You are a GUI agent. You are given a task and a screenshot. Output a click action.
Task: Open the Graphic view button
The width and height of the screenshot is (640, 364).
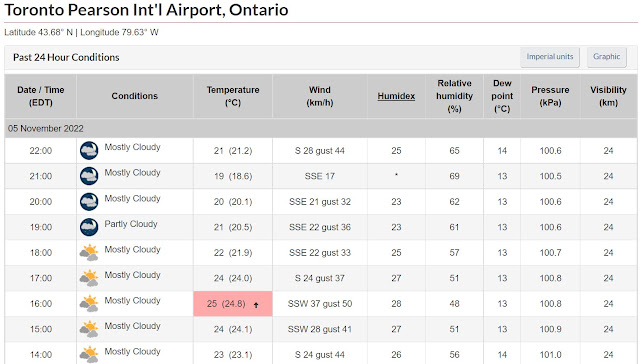click(607, 57)
